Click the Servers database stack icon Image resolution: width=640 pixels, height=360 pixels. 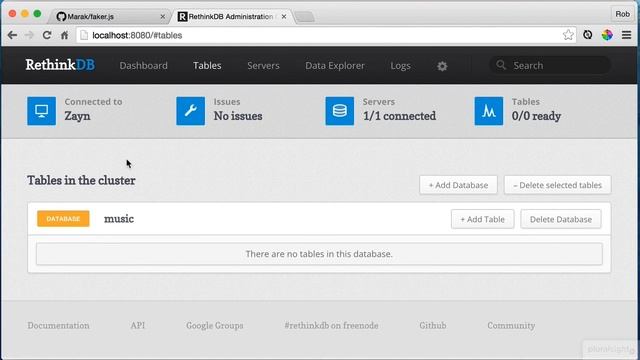340,111
